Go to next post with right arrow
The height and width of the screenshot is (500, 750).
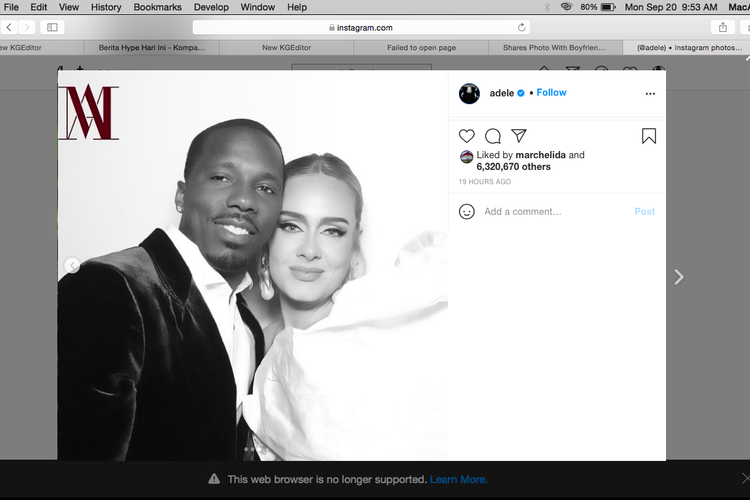coord(679,277)
